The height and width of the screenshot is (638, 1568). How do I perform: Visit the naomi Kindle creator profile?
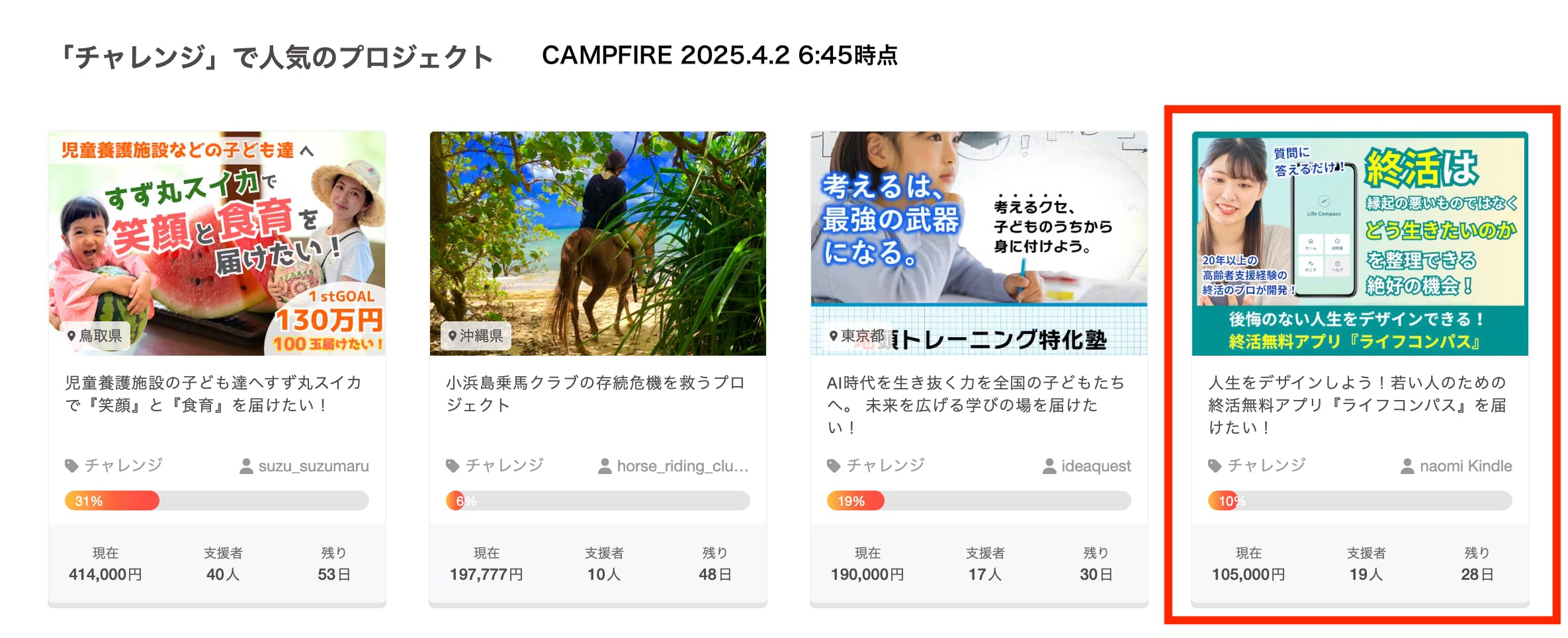[1465, 466]
